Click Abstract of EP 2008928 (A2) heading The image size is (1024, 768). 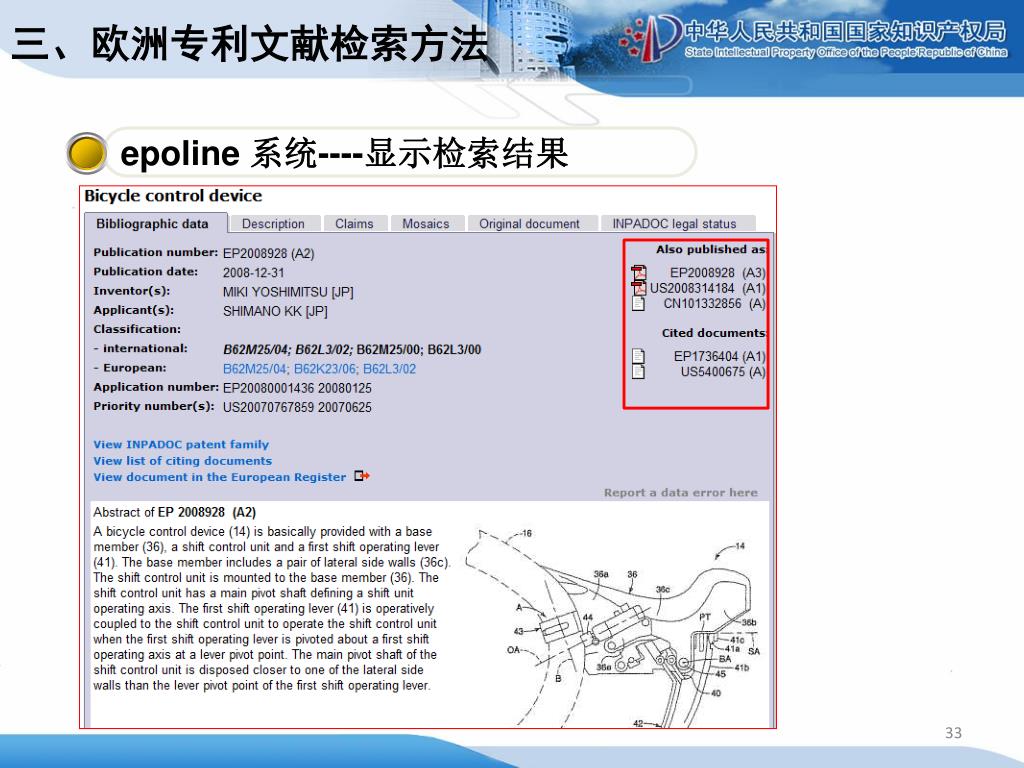click(x=174, y=512)
